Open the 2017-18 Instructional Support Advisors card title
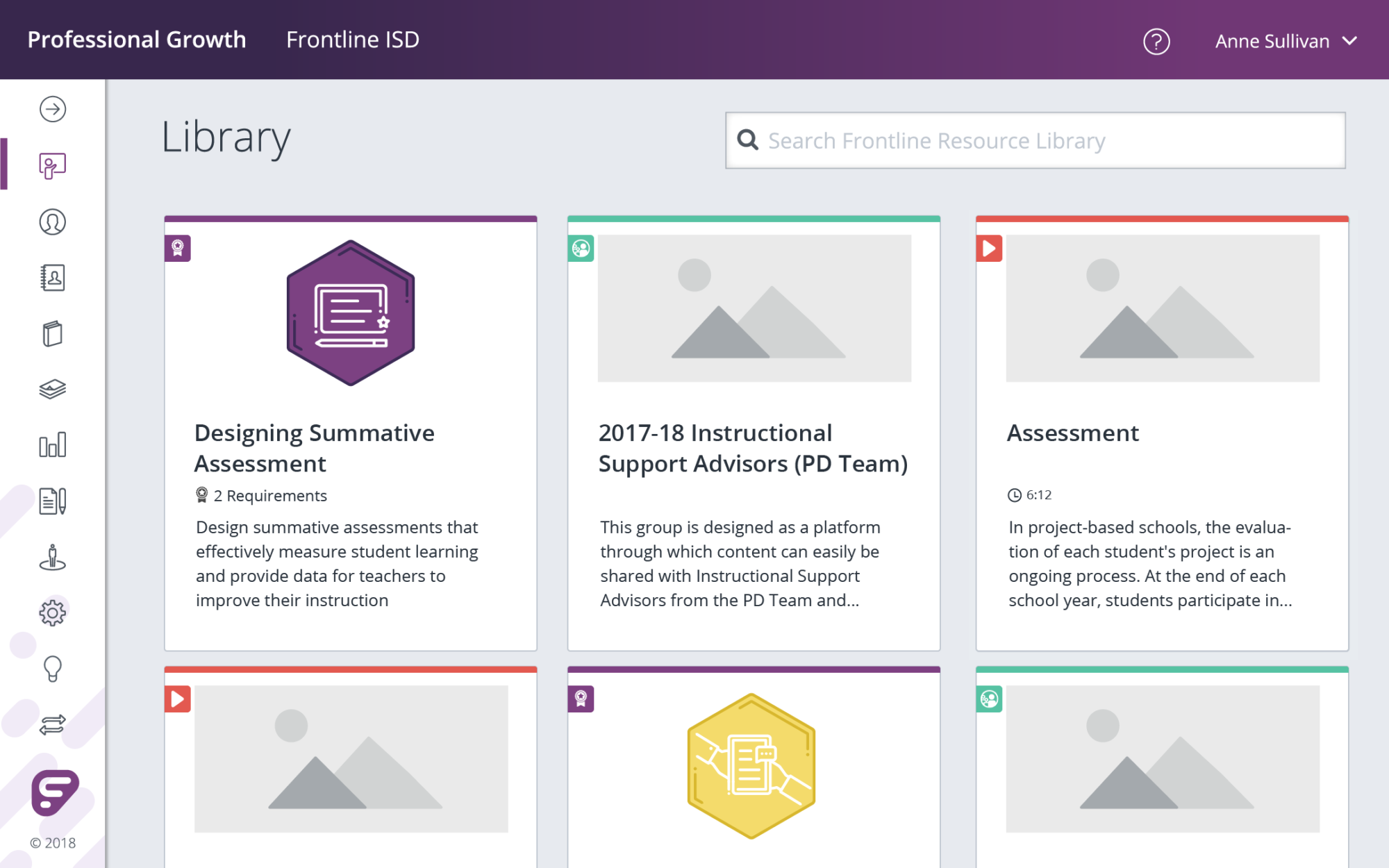Image resolution: width=1389 pixels, height=868 pixels. 753,448
